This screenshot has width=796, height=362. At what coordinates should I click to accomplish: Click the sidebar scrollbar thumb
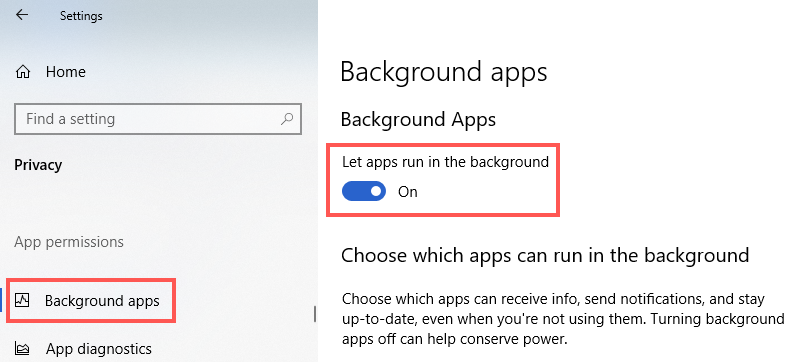[x=315, y=314]
